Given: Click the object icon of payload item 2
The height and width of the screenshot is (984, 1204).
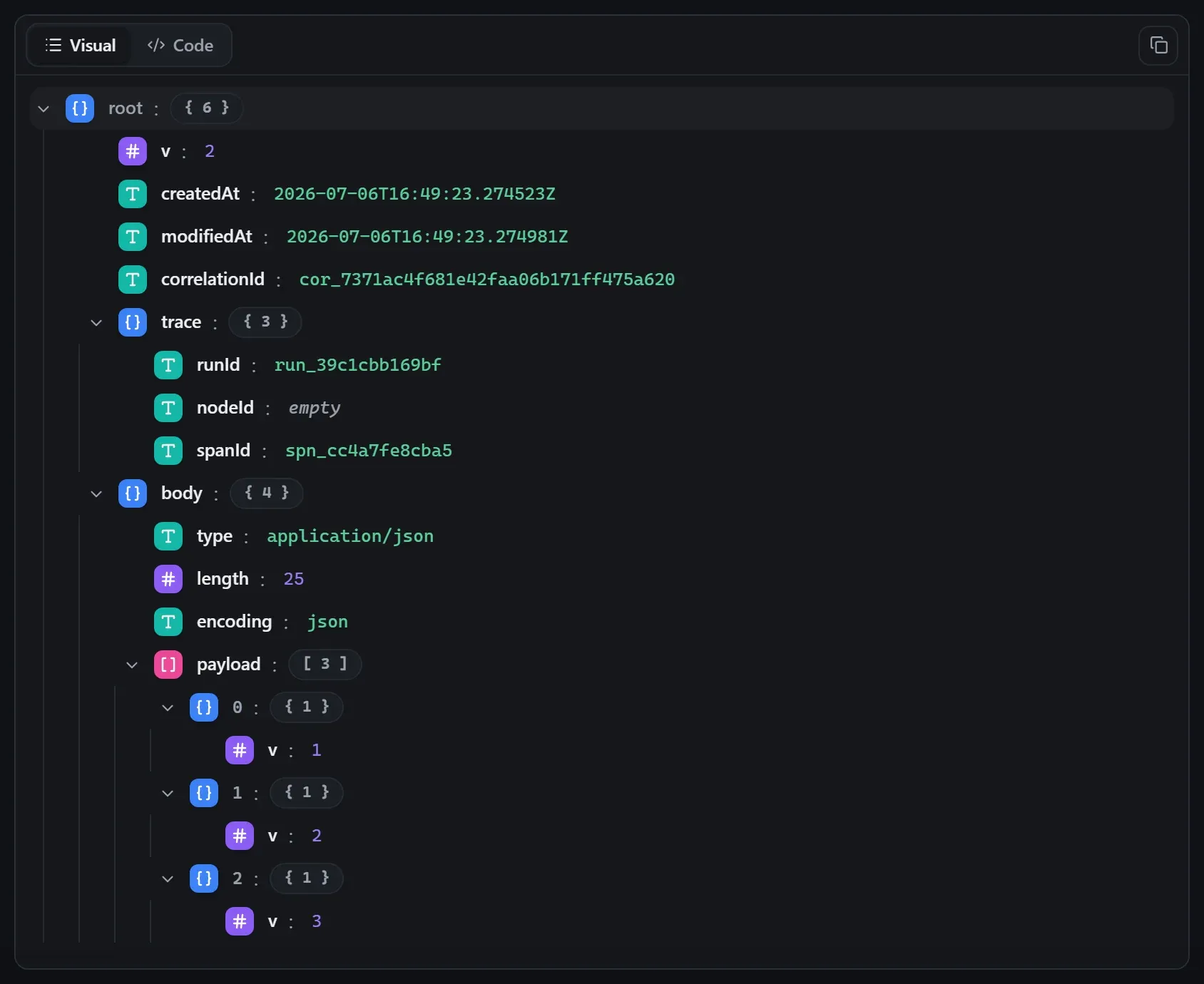Looking at the screenshot, I should 204,878.
